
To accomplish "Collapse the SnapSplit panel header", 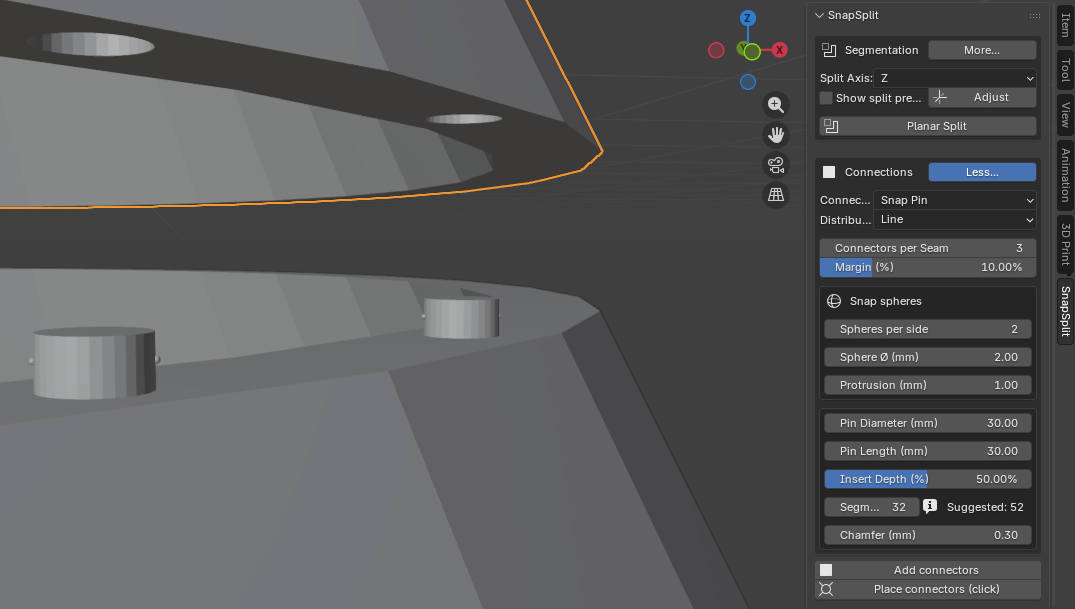I will coord(820,15).
